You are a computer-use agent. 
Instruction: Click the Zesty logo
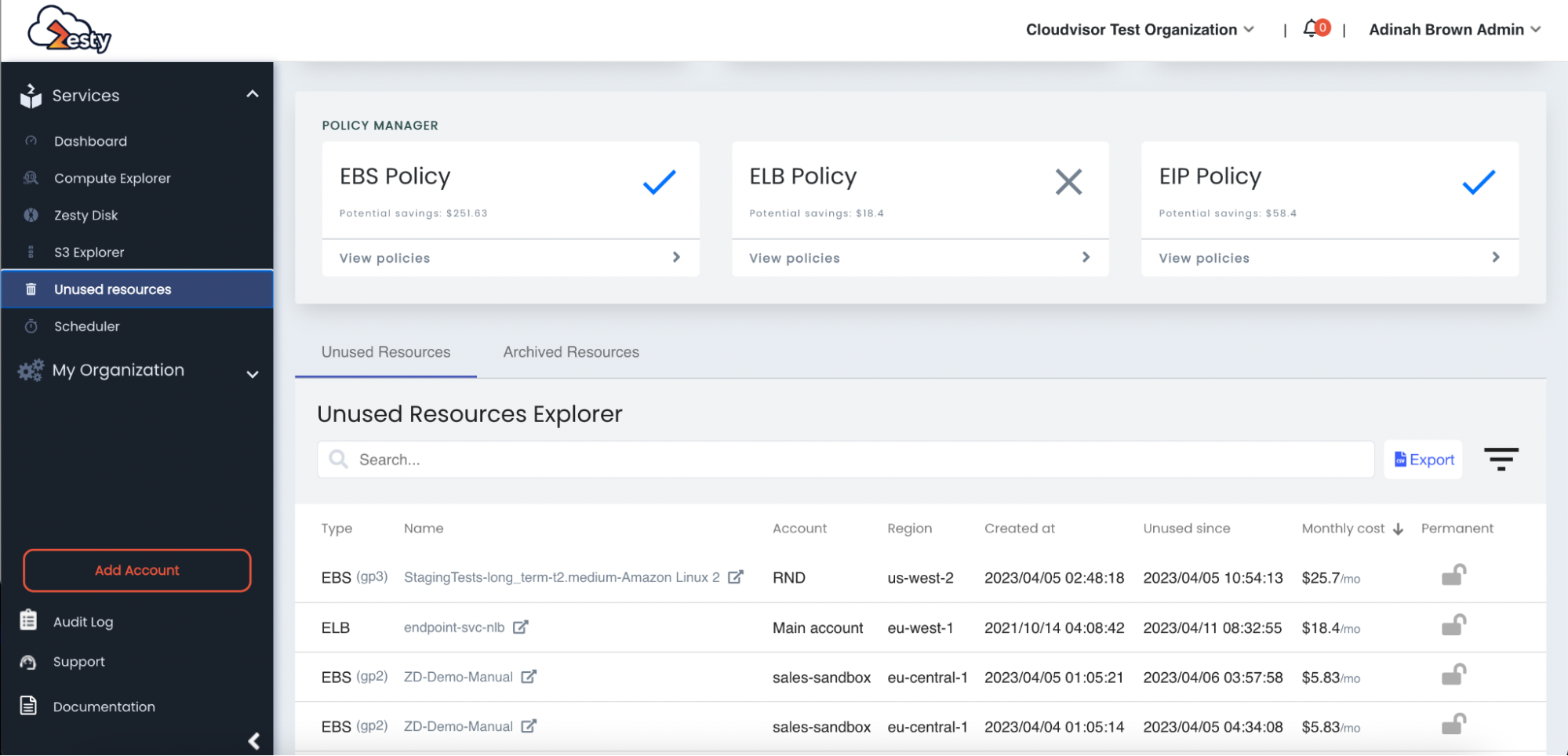tap(69, 30)
